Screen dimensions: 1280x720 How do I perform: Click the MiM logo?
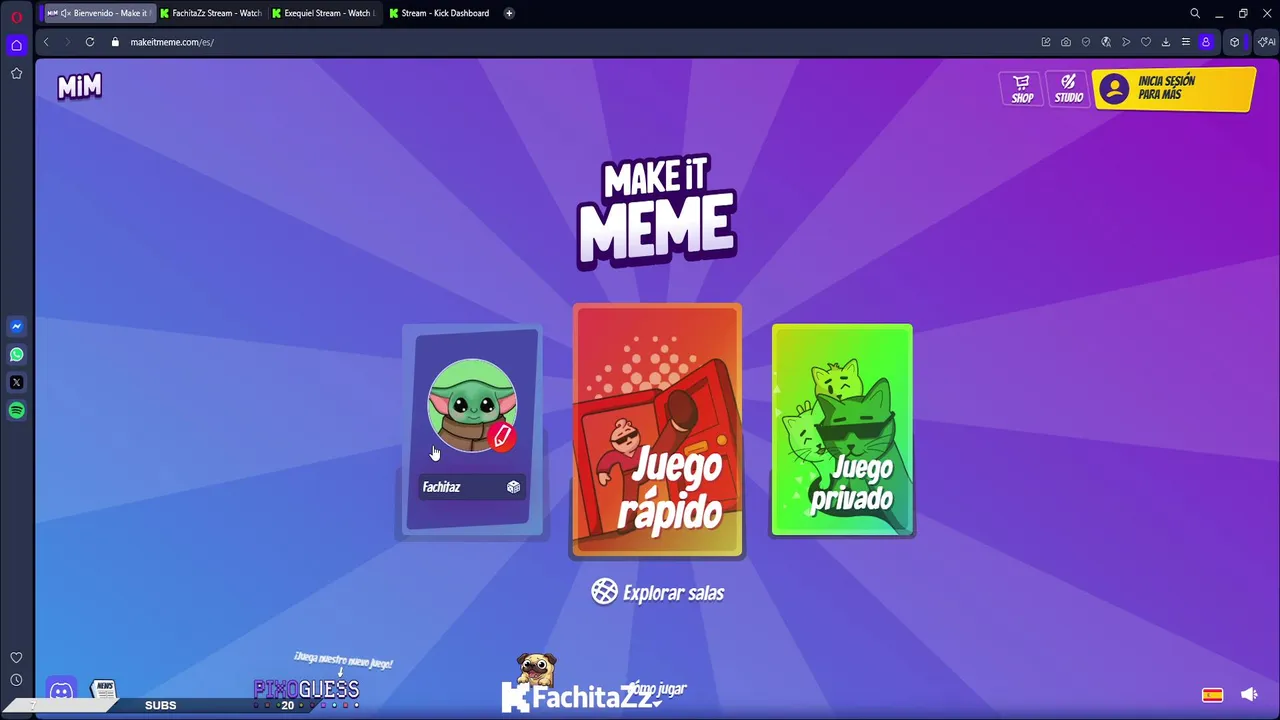80,87
